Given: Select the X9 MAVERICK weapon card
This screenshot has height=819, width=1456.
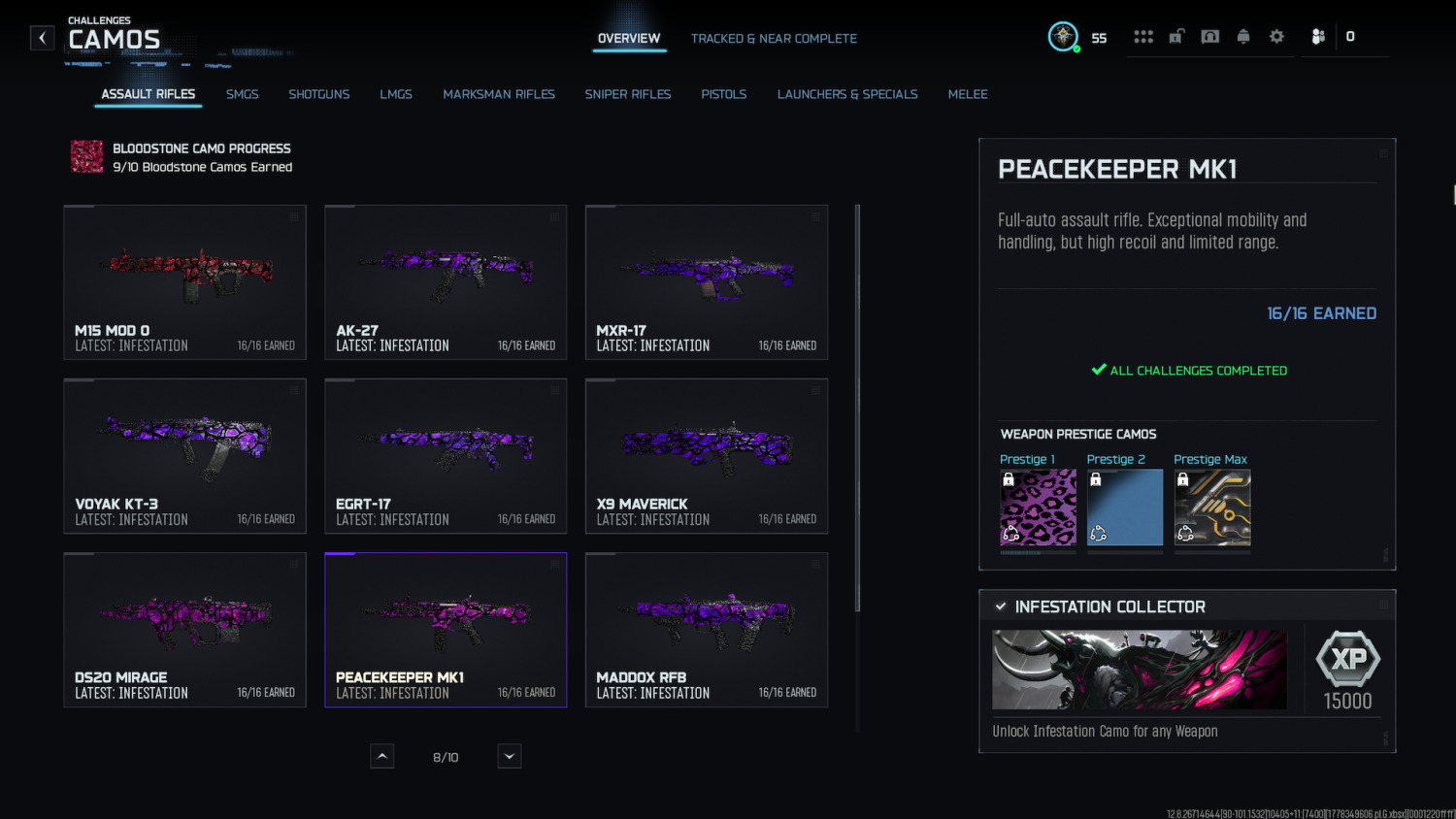Looking at the screenshot, I should click(x=707, y=456).
